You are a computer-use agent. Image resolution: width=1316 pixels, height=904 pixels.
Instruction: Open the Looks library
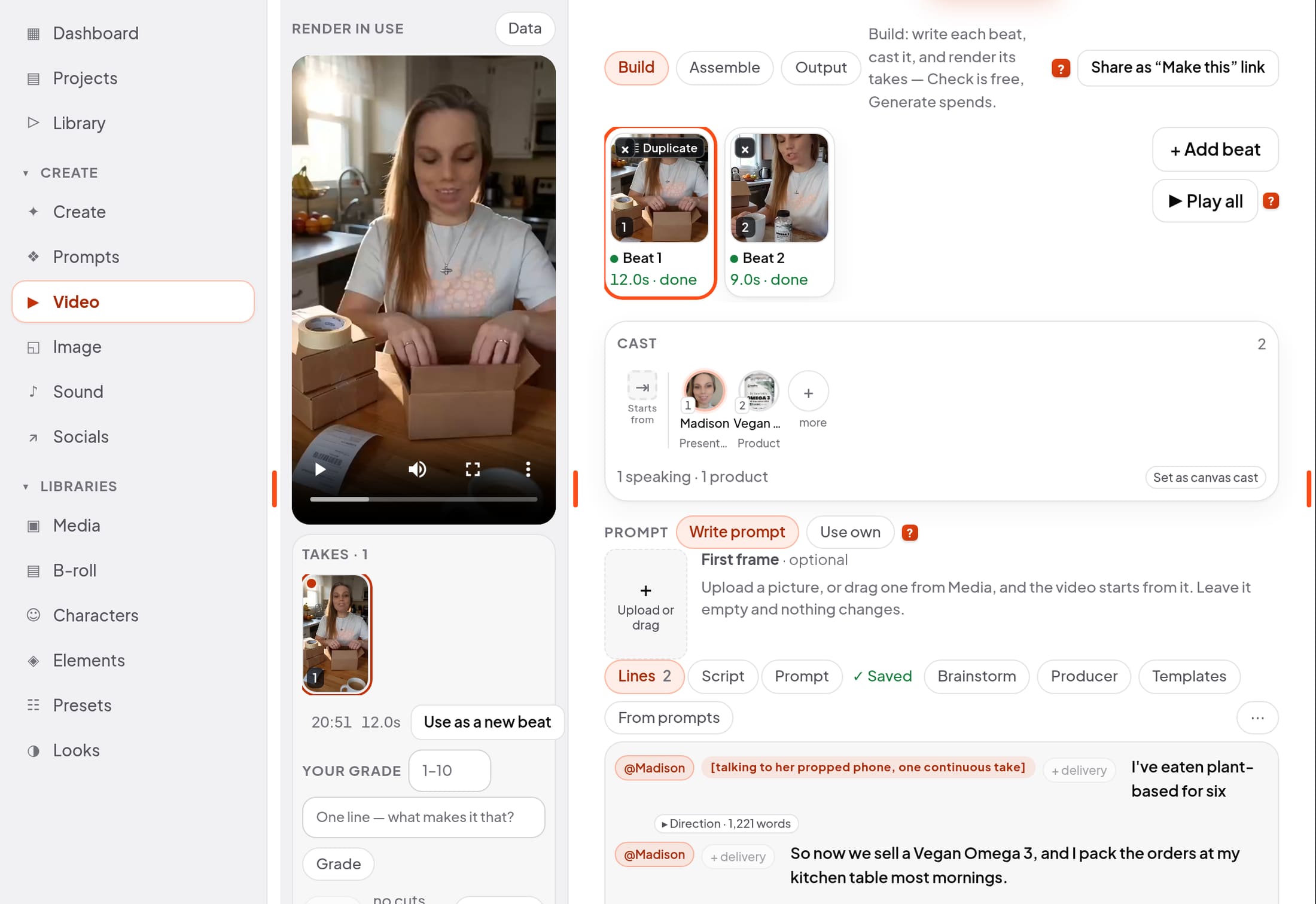(133, 750)
